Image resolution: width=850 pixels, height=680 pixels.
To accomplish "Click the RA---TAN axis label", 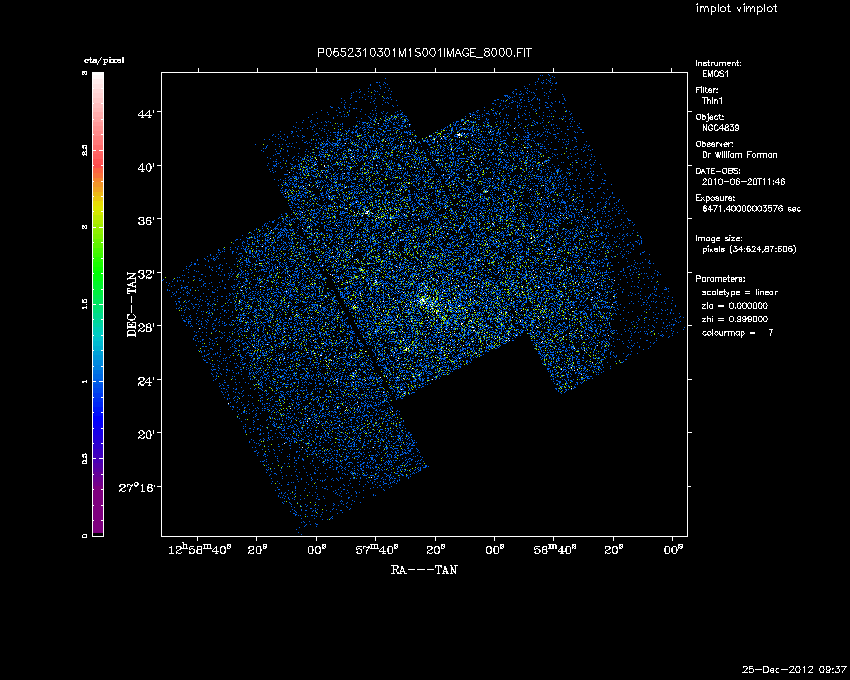I will point(424,570).
